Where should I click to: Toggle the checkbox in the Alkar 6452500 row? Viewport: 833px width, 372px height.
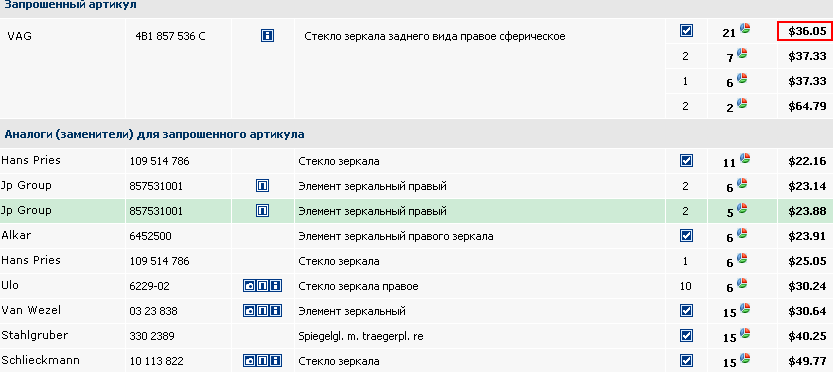[686, 235]
